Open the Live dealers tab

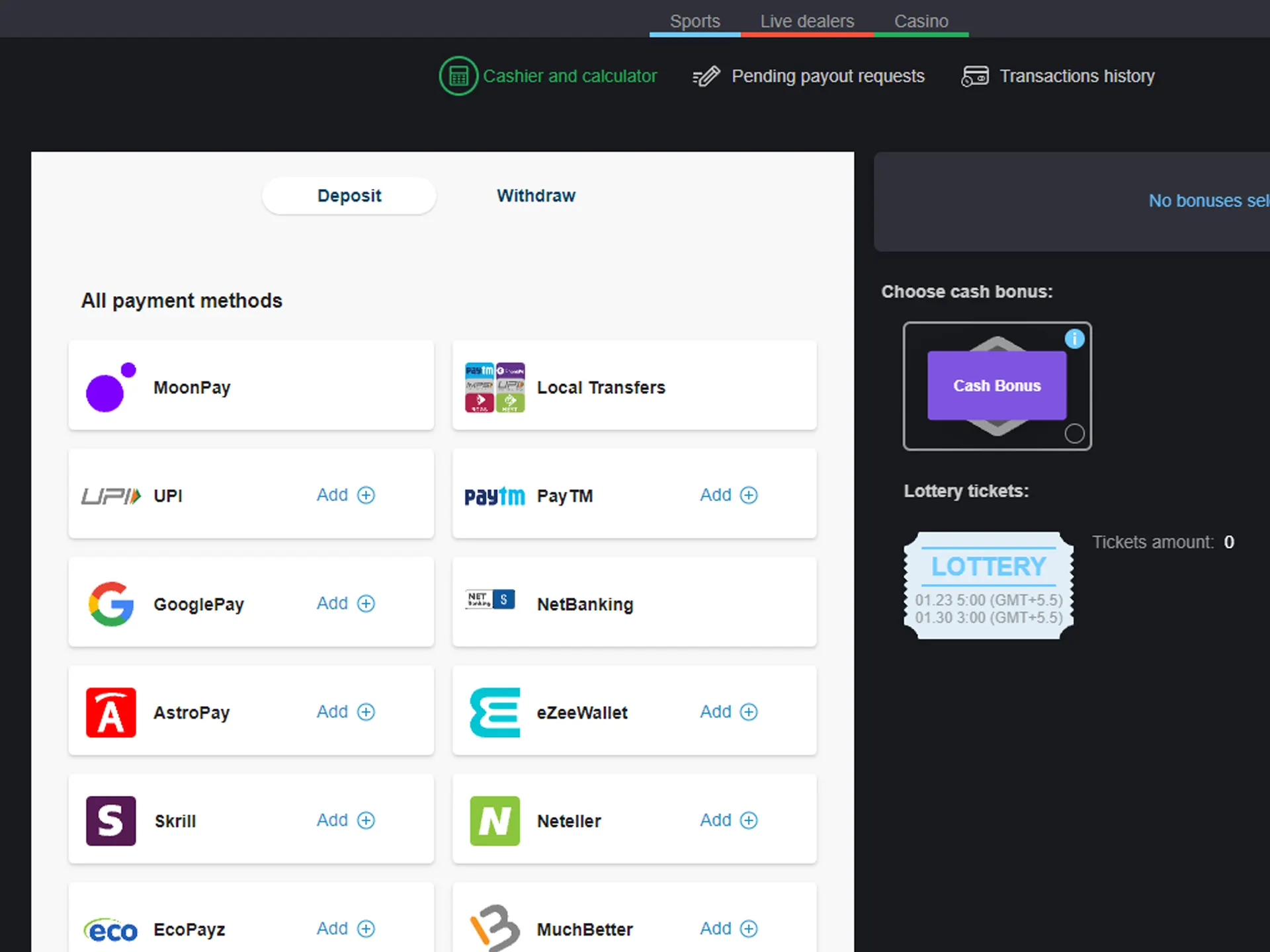point(807,21)
